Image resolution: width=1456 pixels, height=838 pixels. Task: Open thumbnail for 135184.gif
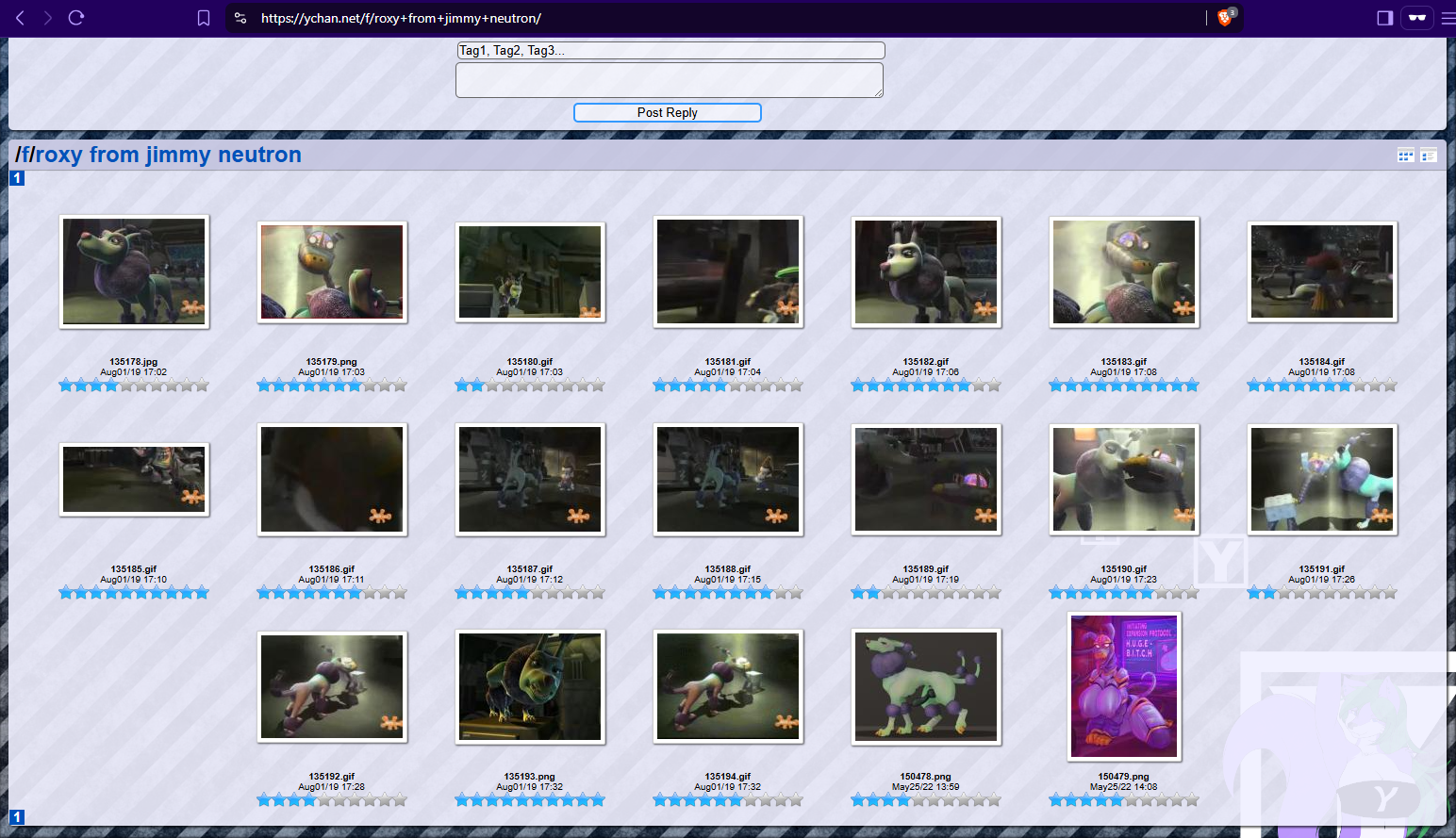[1322, 272]
